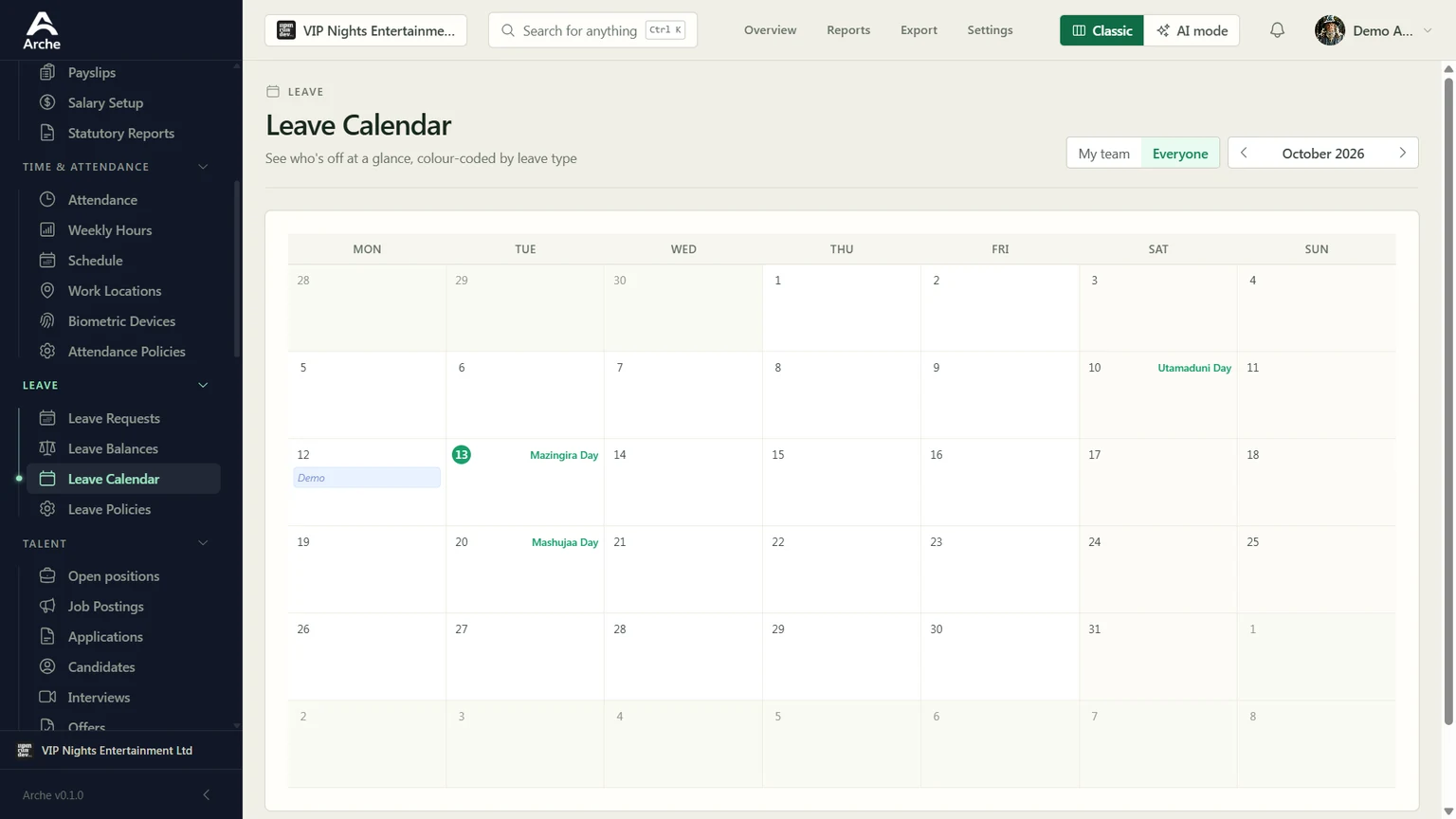Click the Work Locations pin icon
The image size is (1456, 819).
(47, 290)
